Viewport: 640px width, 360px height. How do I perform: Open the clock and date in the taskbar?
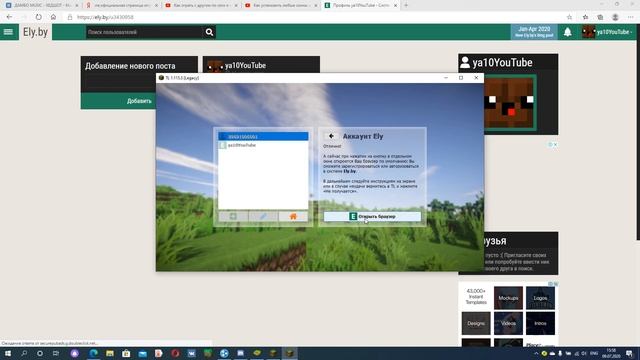pos(611,353)
